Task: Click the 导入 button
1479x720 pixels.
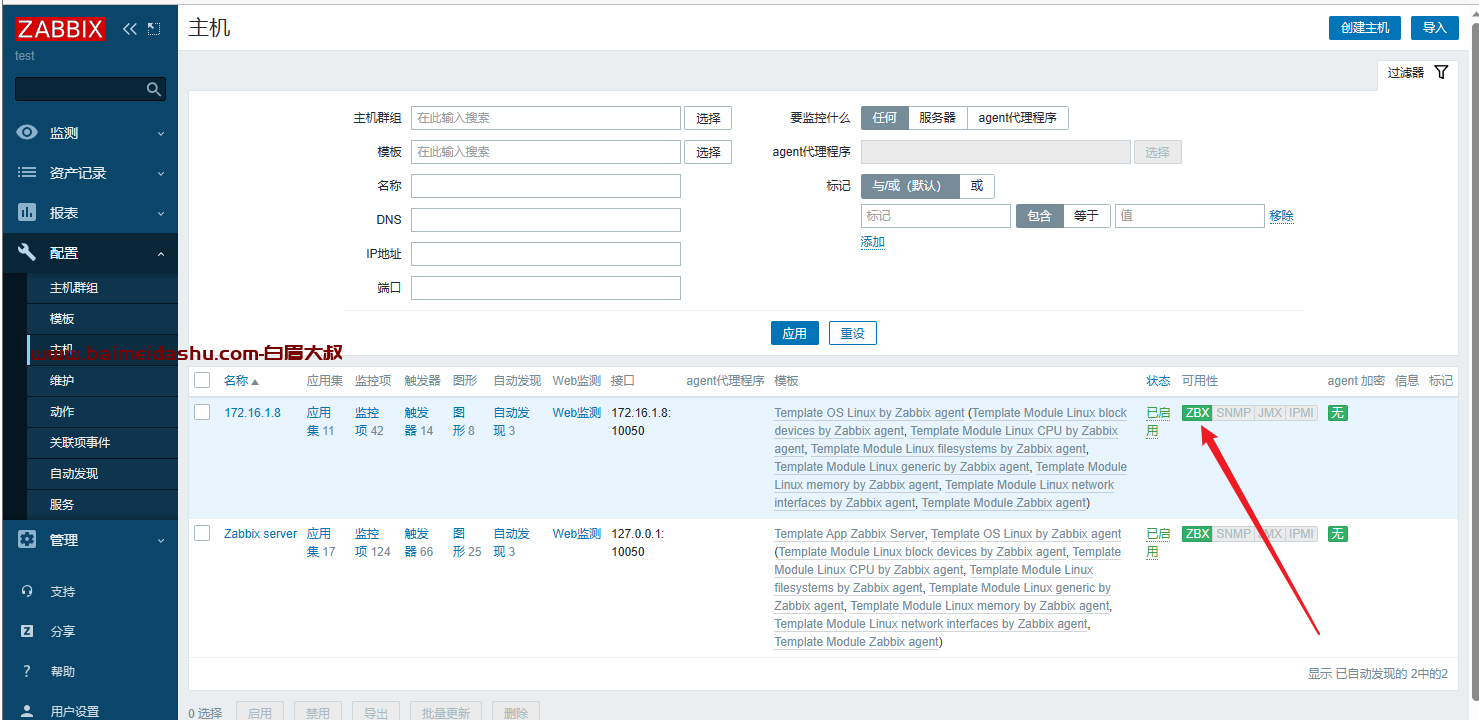Action: 1435,28
